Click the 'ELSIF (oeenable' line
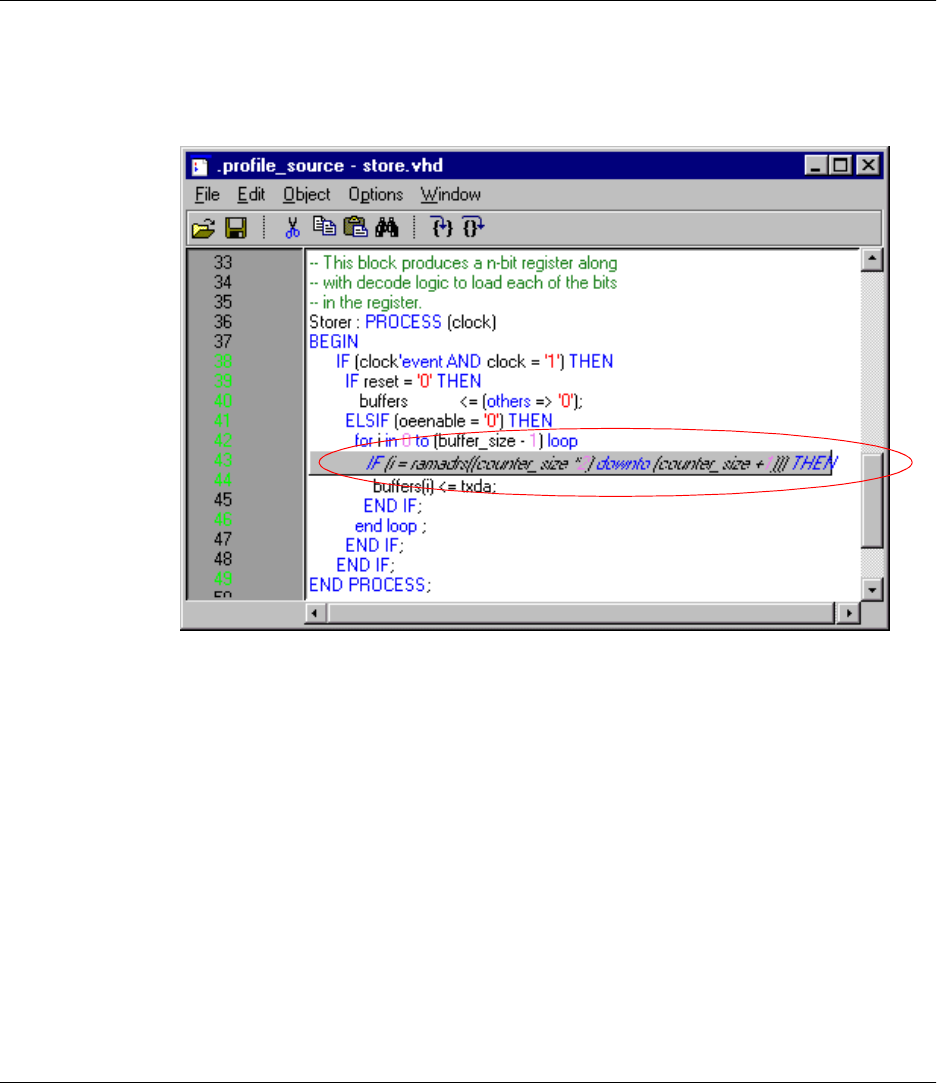 [x=449, y=421]
